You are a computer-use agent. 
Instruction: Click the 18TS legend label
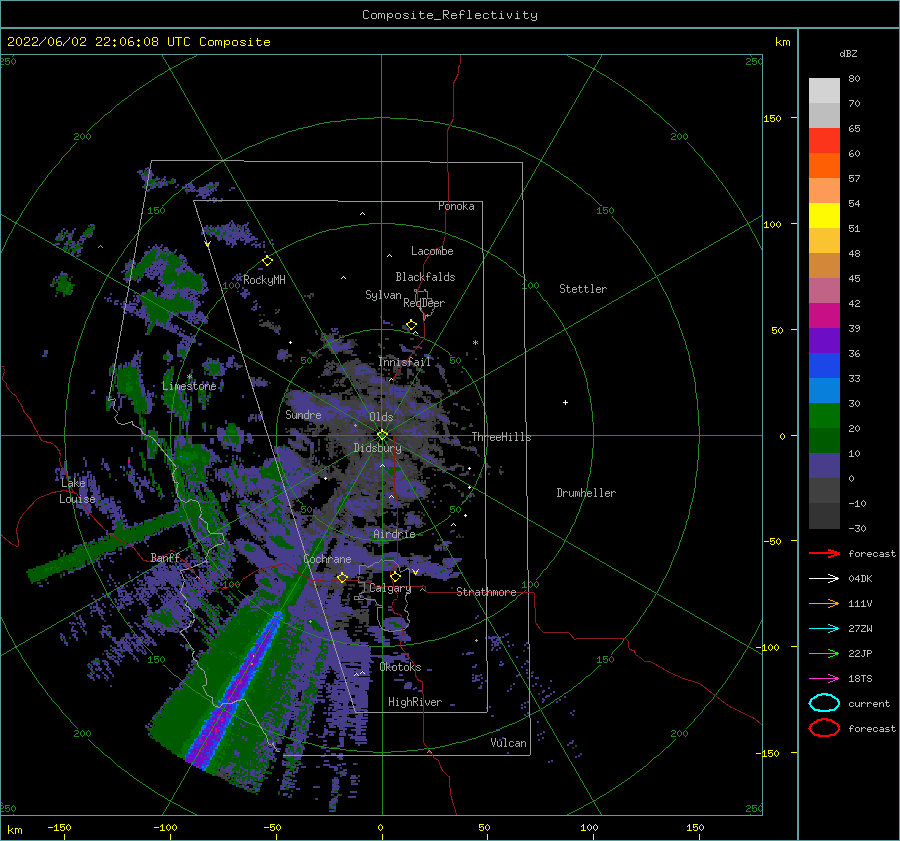(860, 679)
